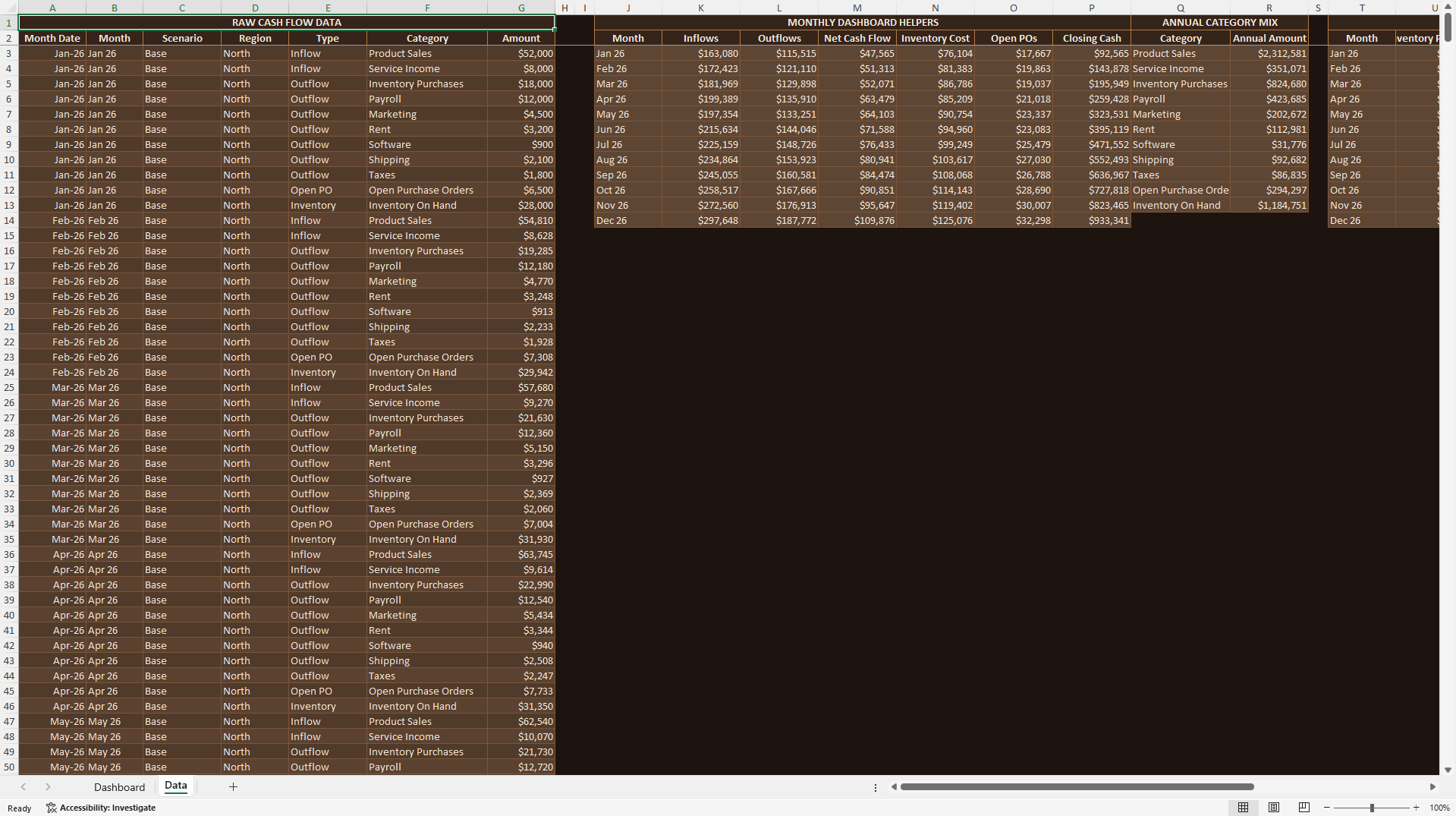Click the Amount header cell
The width and height of the screenshot is (1456, 816).
click(521, 38)
